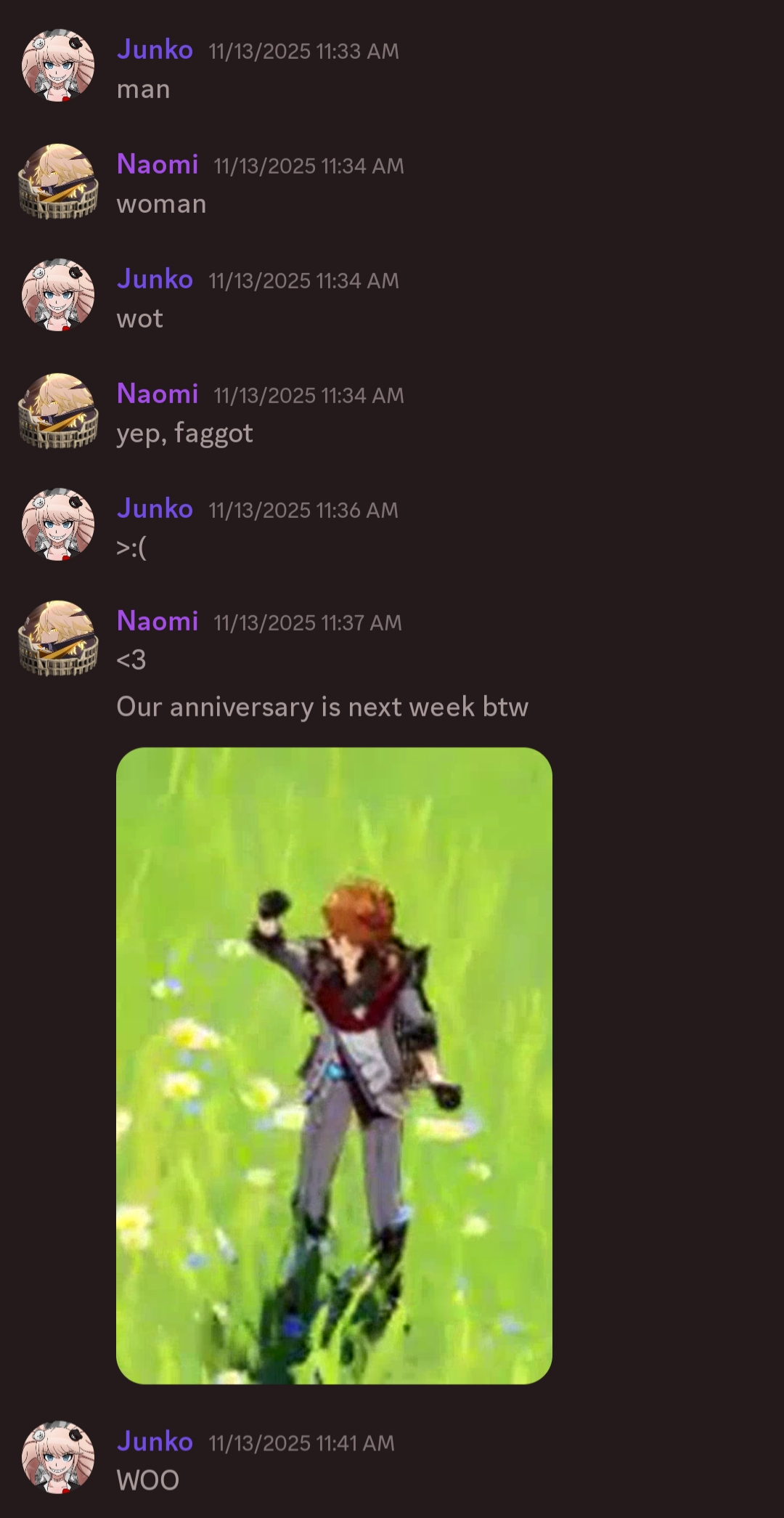The height and width of the screenshot is (1518, 784).
Task: Click the Junko username at 11:33 AM
Action: 155,49
